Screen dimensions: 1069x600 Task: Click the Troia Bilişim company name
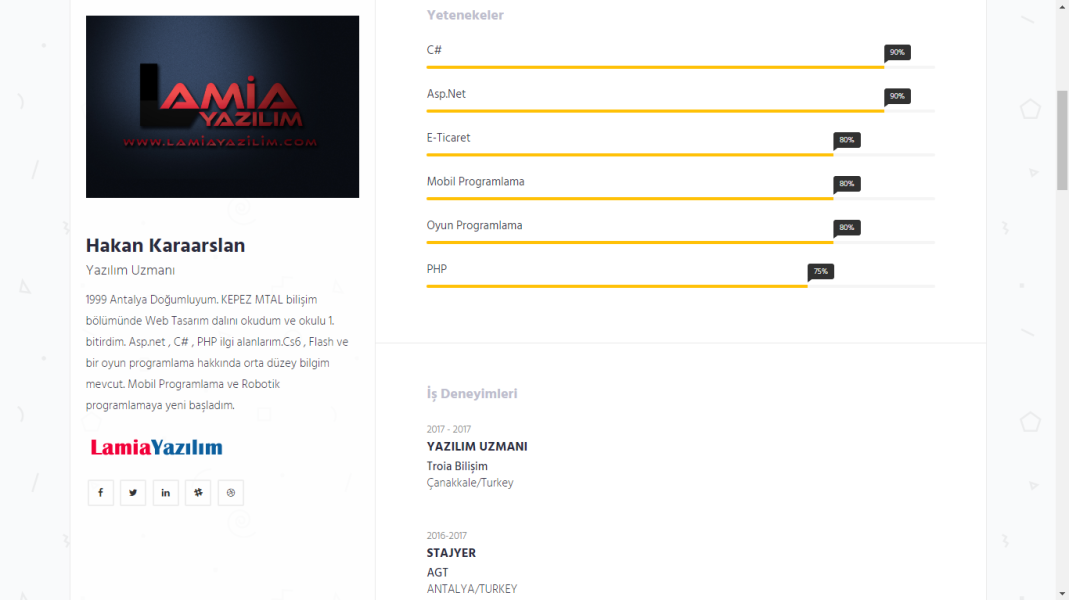(x=457, y=467)
